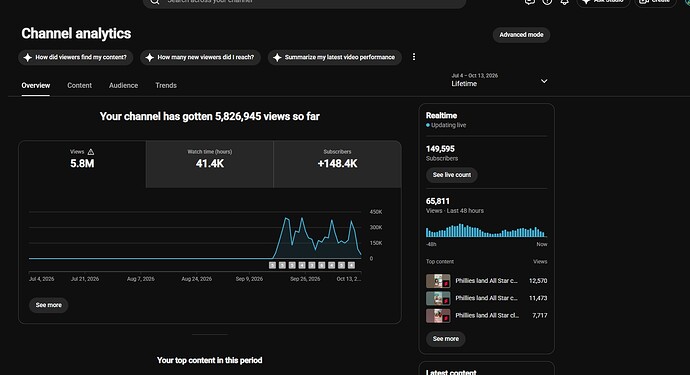690x375 pixels.
Task: Click the leftmost video-published marker under the chart
Action: 272,265
